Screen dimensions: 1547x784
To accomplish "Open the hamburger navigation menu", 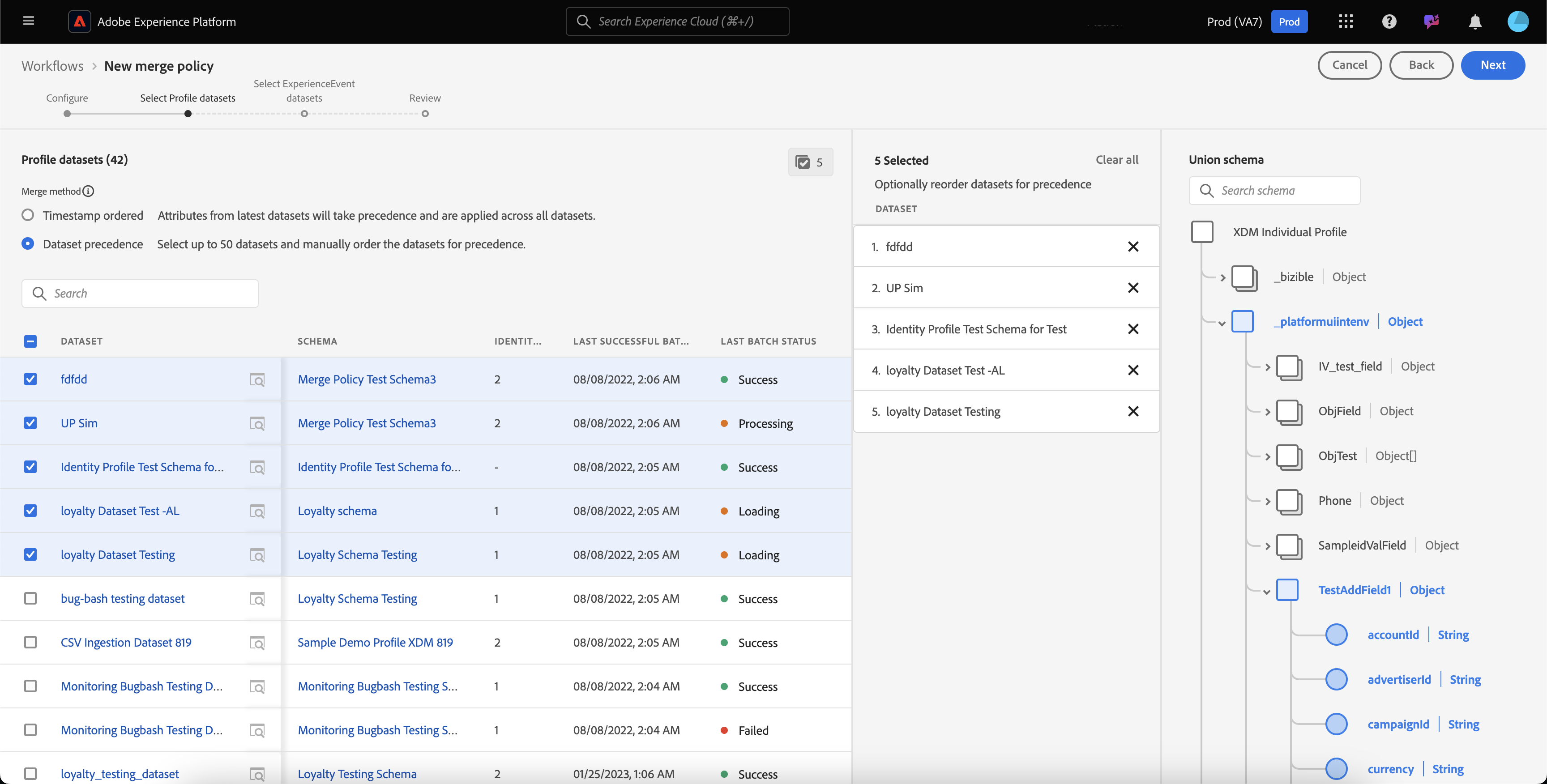I will click(x=28, y=21).
